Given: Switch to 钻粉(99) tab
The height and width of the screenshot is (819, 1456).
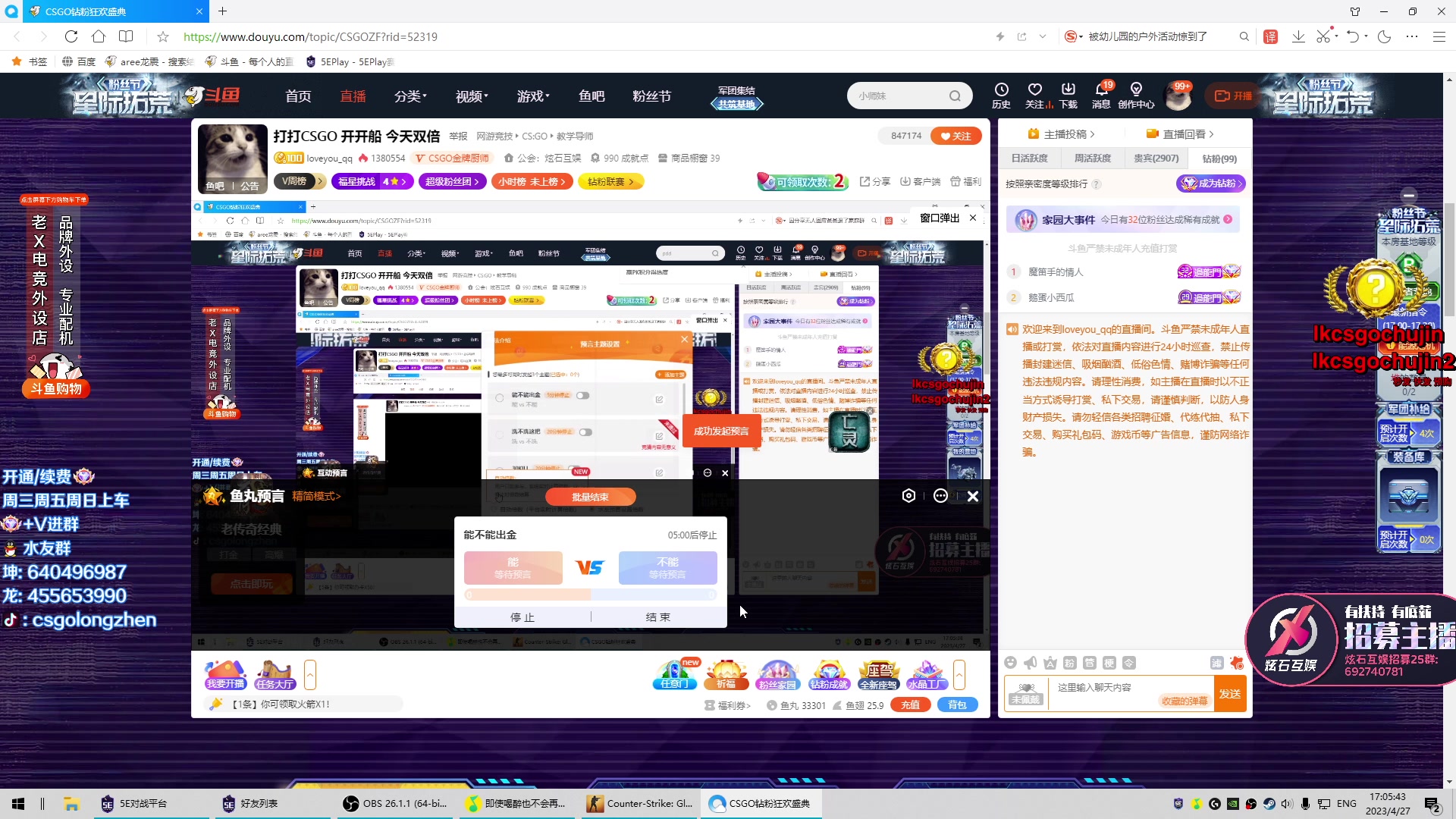Looking at the screenshot, I should [1219, 158].
